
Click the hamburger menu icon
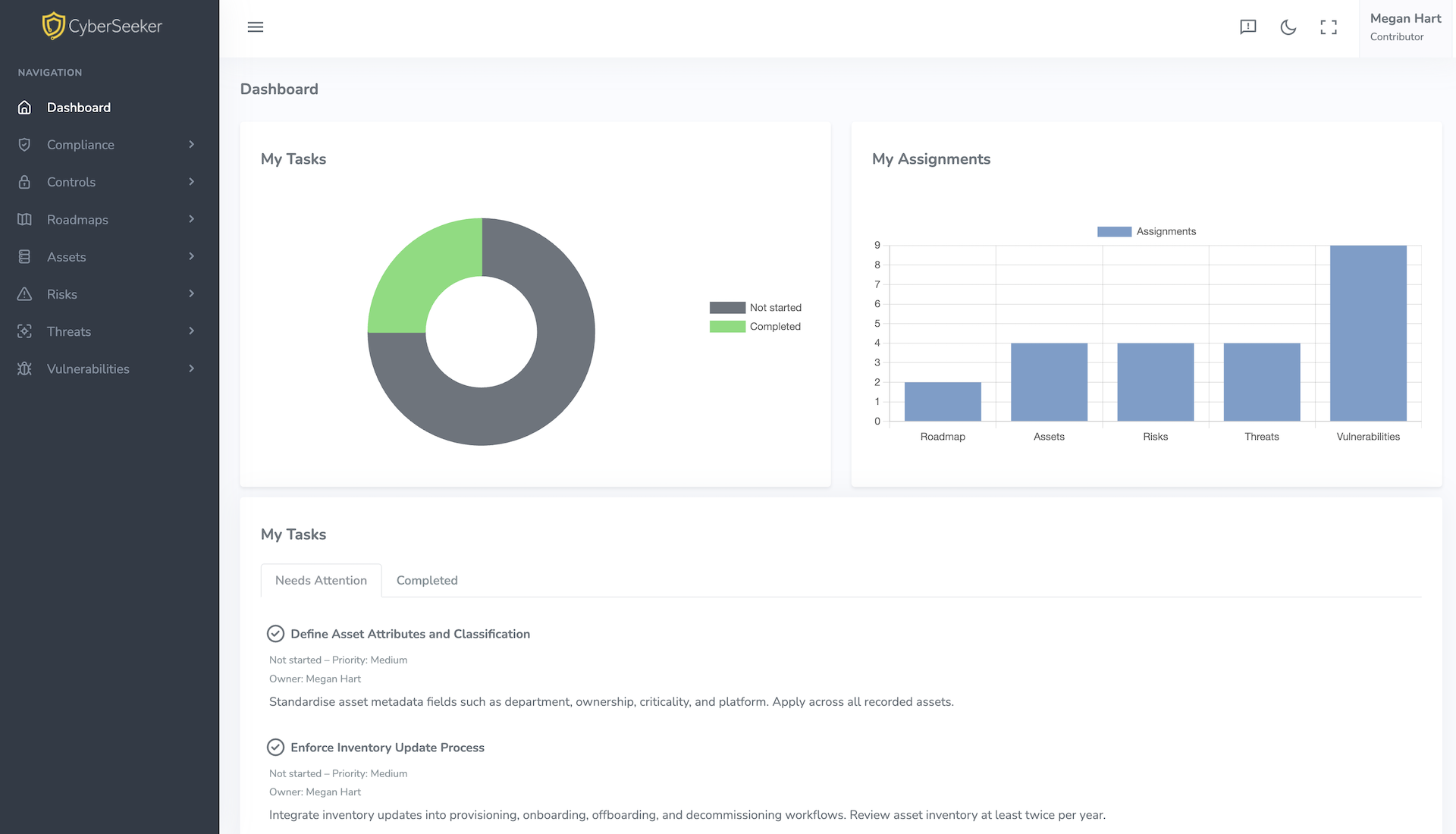click(x=256, y=27)
